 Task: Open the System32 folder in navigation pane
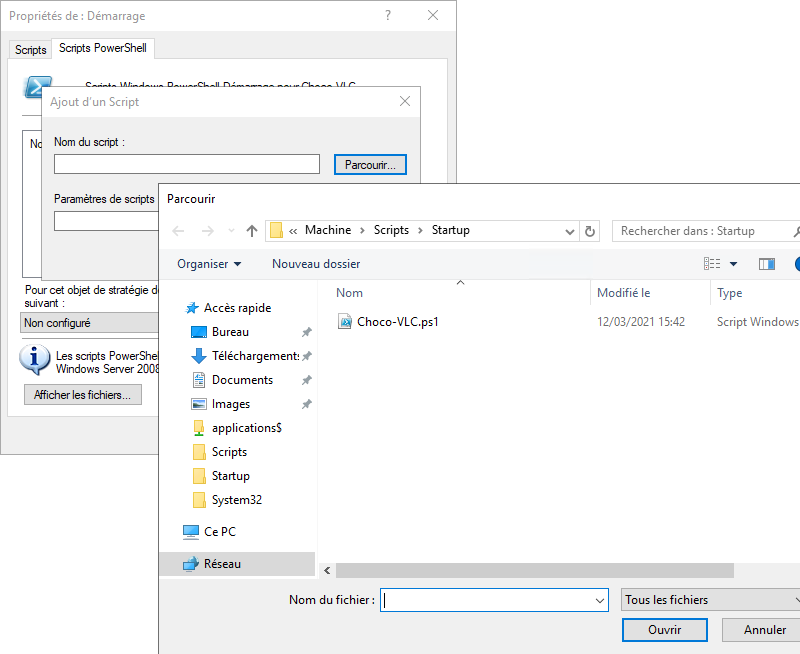click(x=237, y=499)
